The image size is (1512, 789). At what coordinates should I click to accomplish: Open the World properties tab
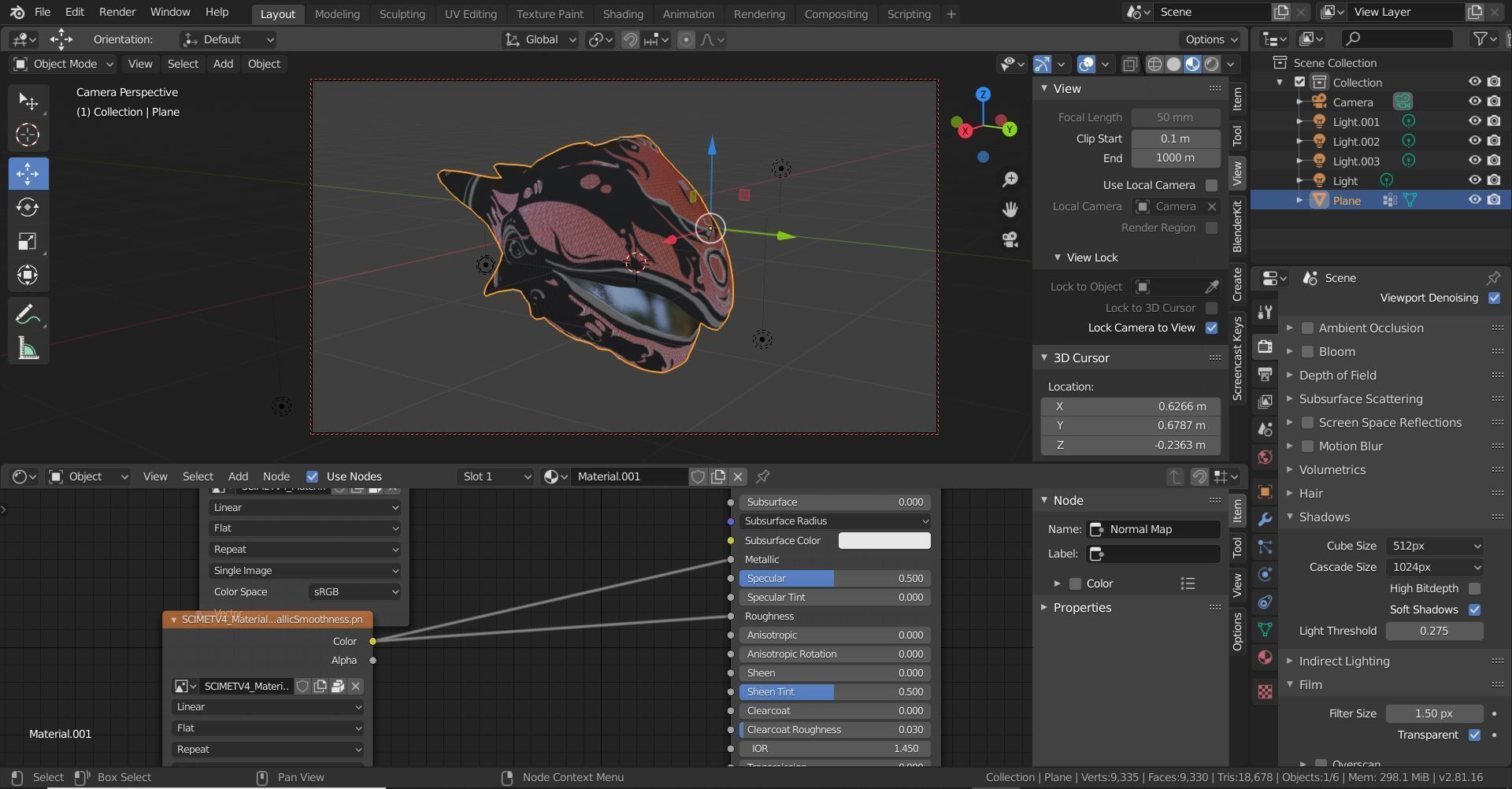pos(1265,457)
